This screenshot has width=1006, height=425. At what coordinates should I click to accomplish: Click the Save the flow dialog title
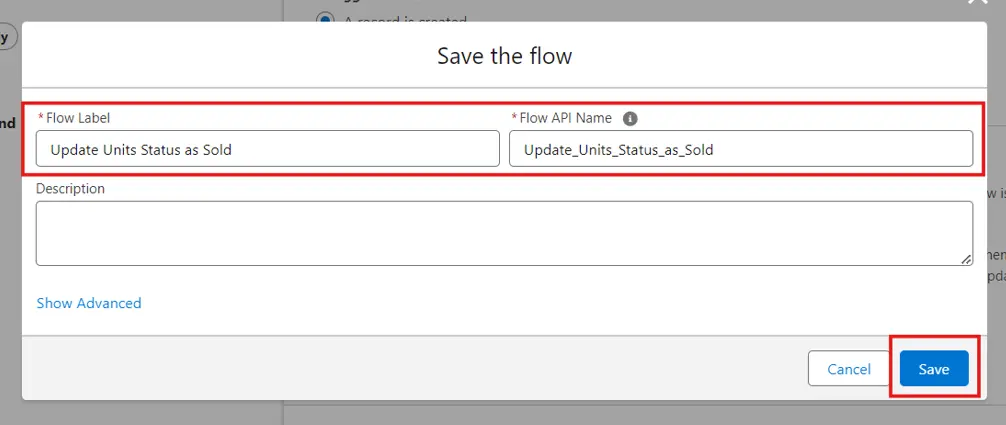point(504,56)
